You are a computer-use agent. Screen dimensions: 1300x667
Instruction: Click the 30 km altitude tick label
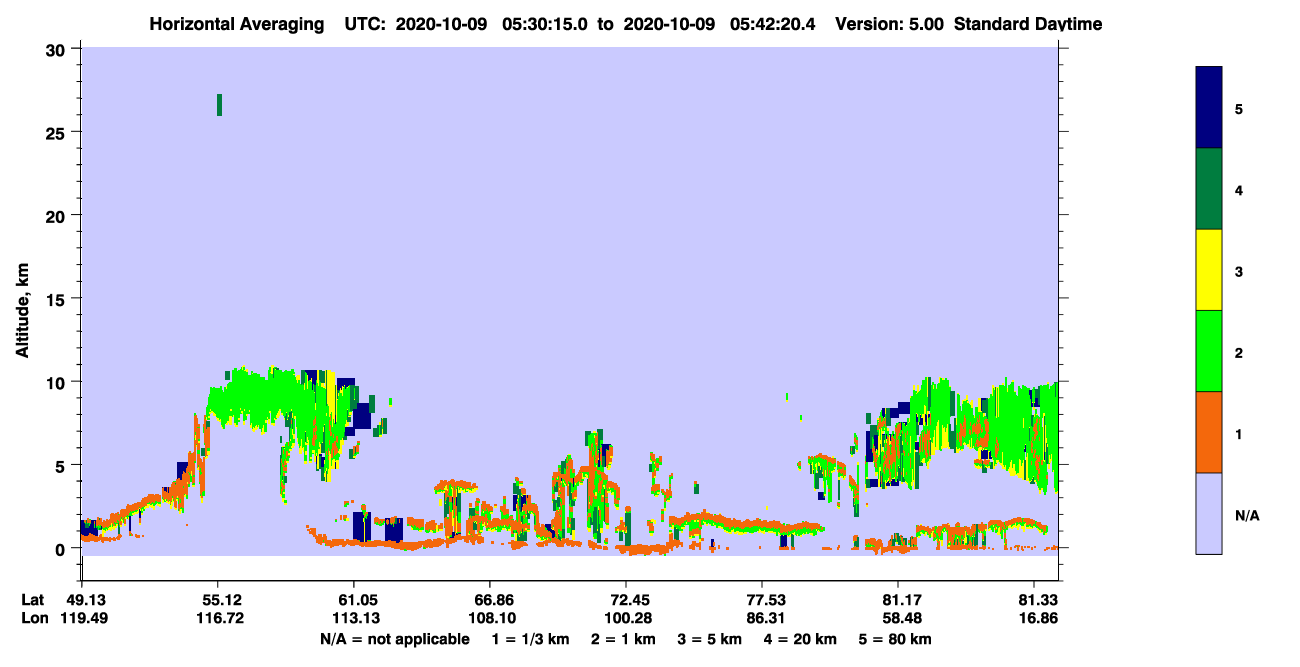pos(58,49)
